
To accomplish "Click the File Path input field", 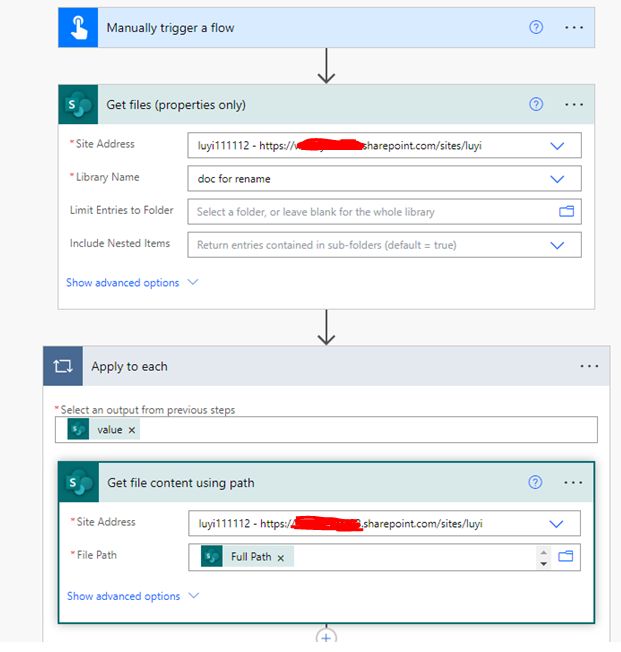I will click(x=384, y=557).
